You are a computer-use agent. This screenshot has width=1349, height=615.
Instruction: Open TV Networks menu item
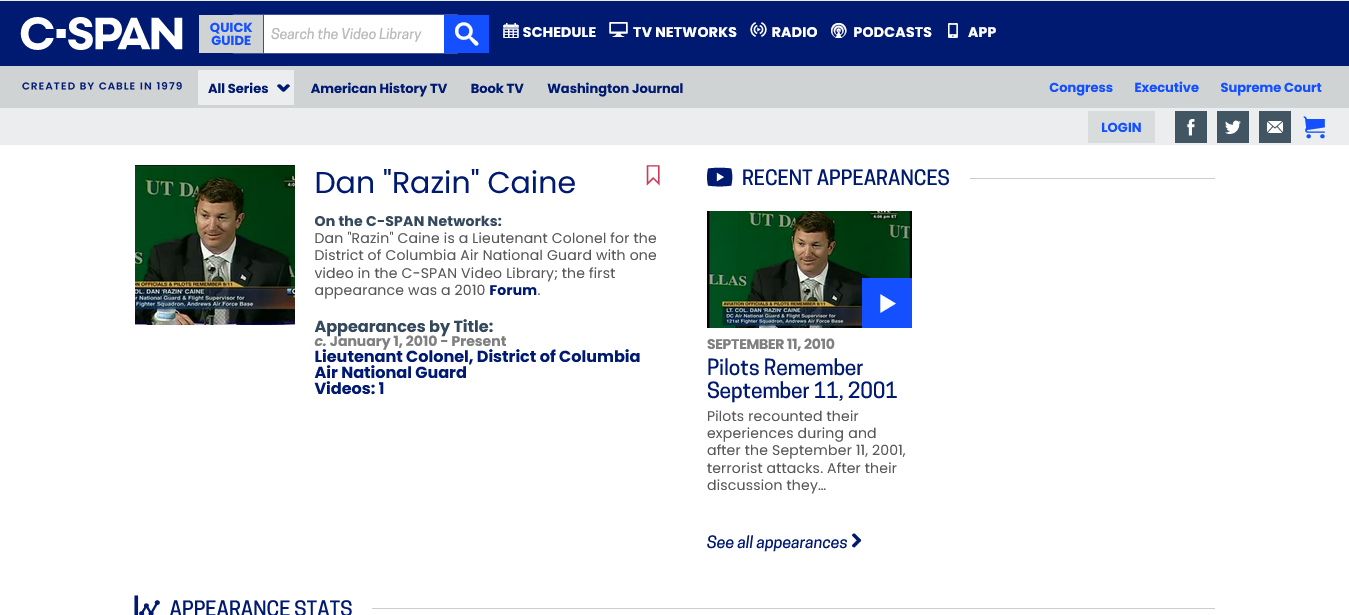pyautogui.click(x=673, y=32)
